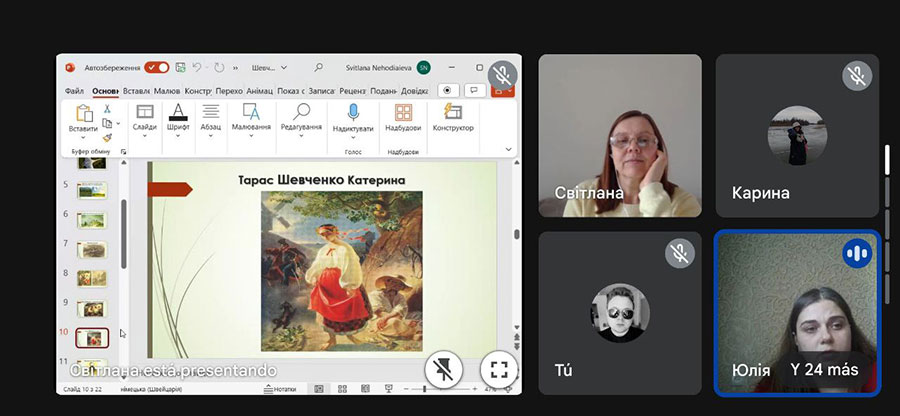Click the record button beside ribbon tabs
900x416 pixels.
click(448, 91)
